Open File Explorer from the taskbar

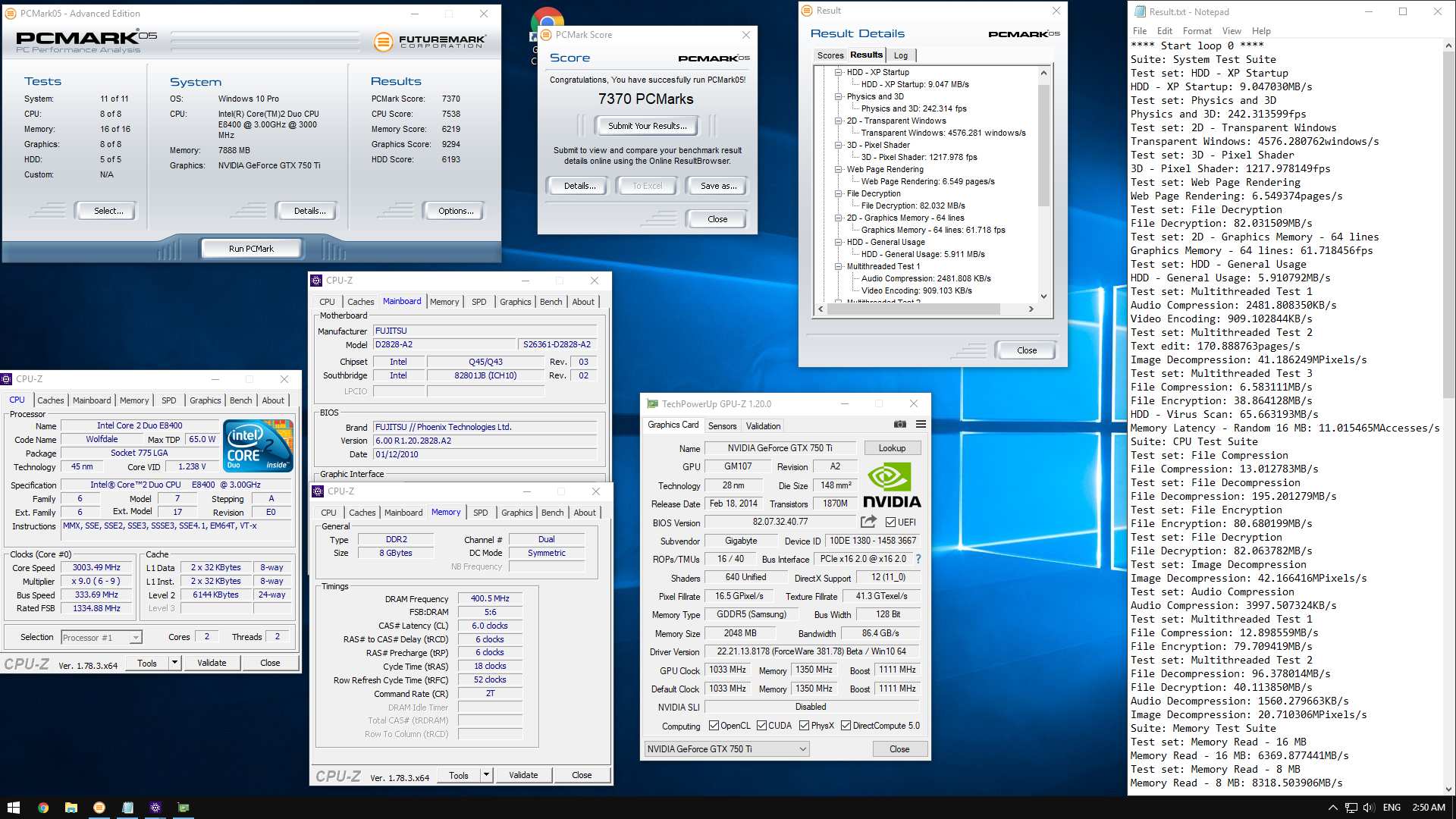coord(71,808)
